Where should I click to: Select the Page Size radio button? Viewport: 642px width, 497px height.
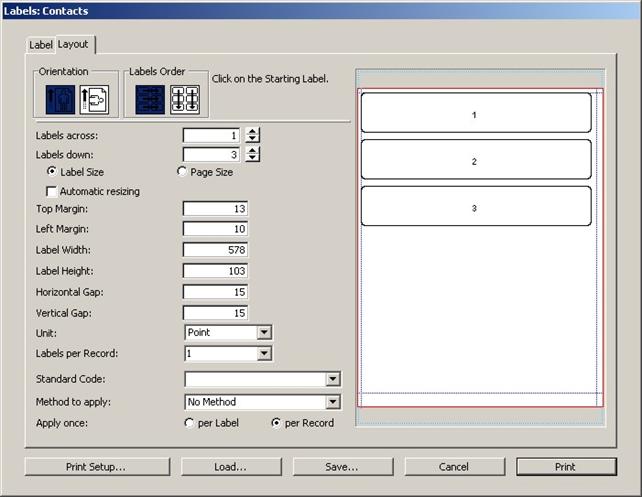click(182, 172)
